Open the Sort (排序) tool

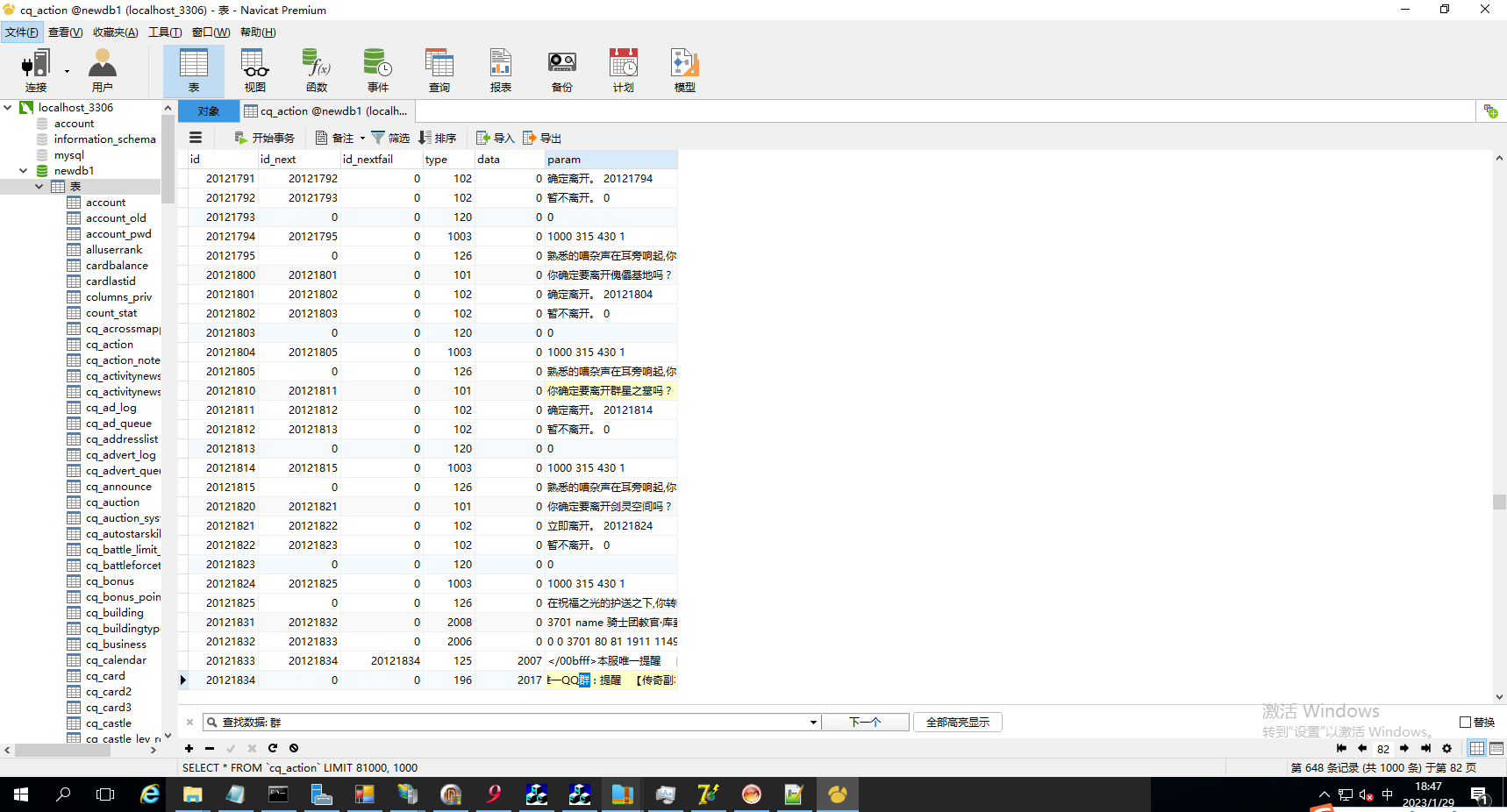coord(438,138)
